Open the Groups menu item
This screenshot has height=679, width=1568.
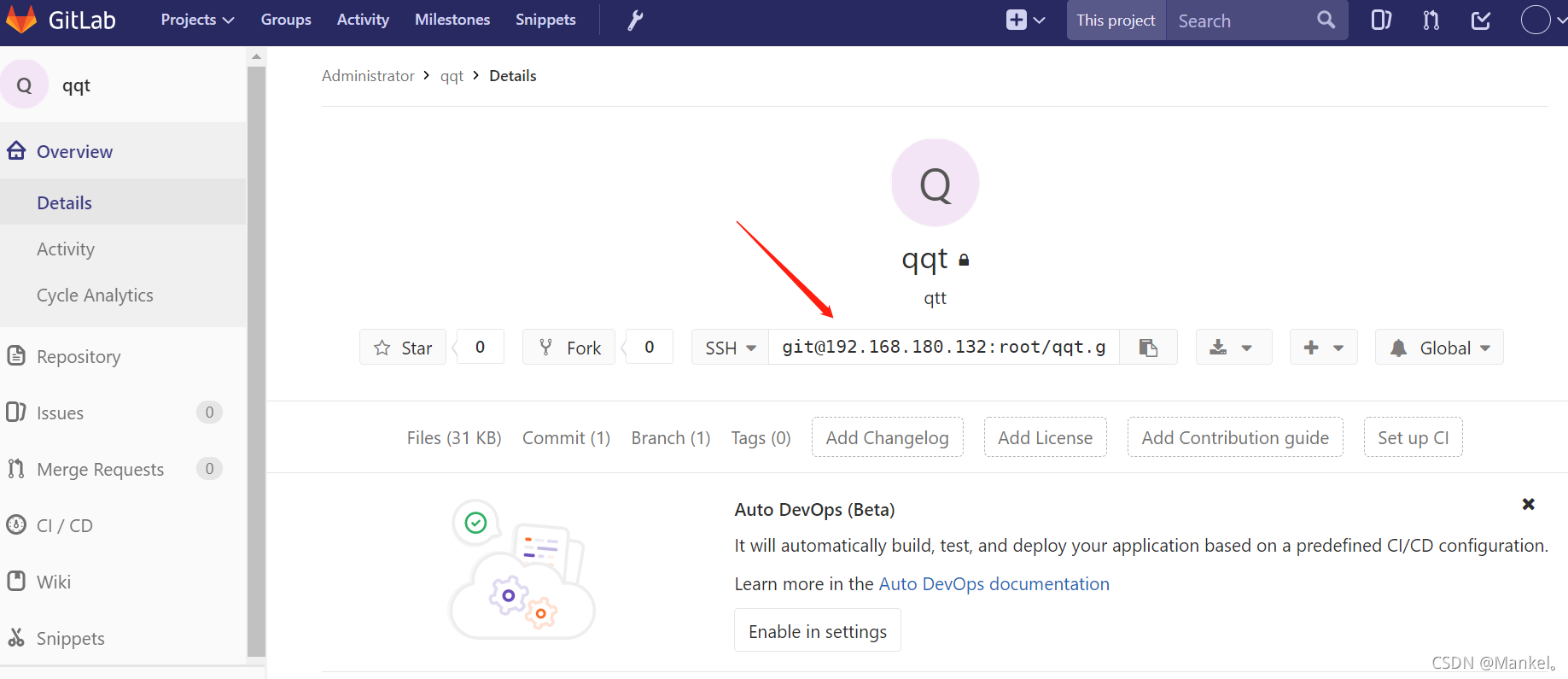click(286, 20)
